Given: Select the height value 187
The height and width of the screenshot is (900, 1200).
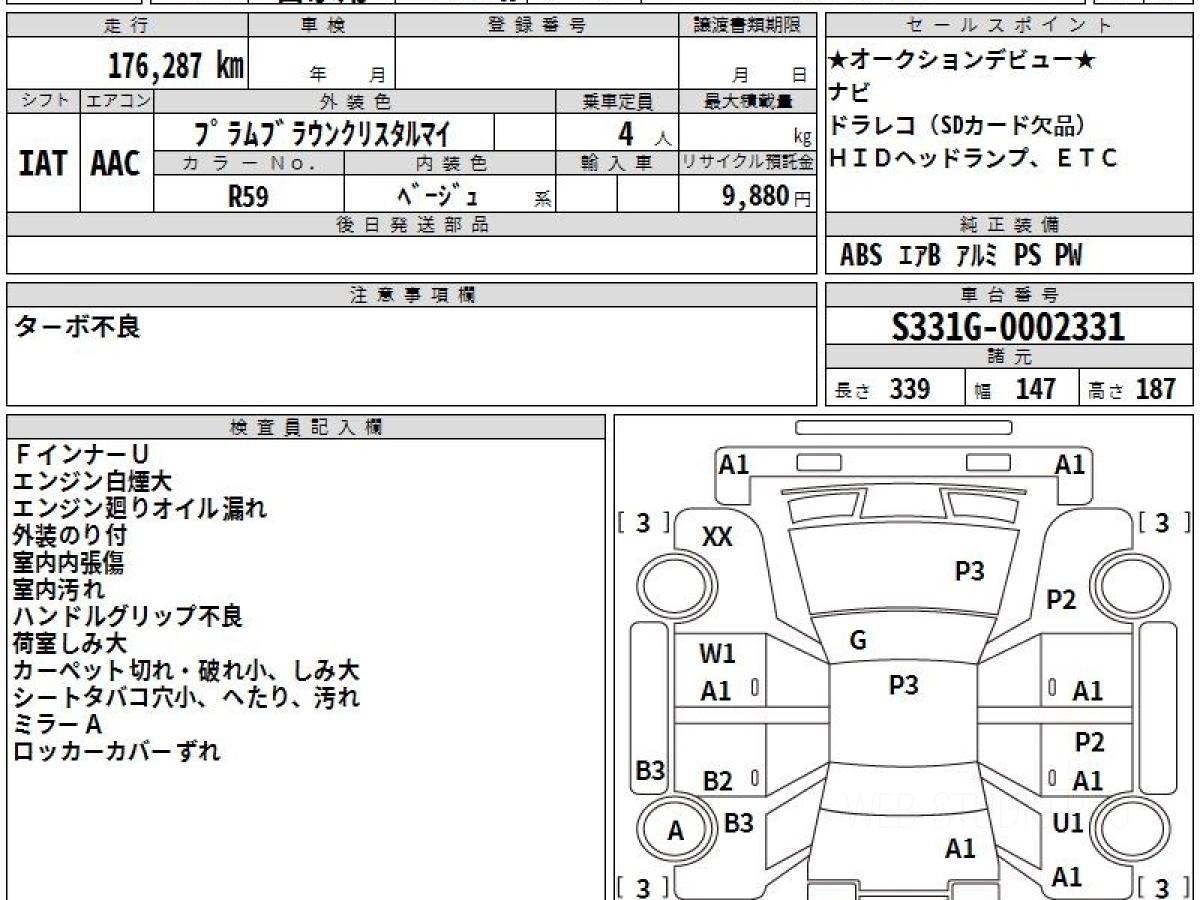Looking at the screenshot, I should pos(1156,389).
